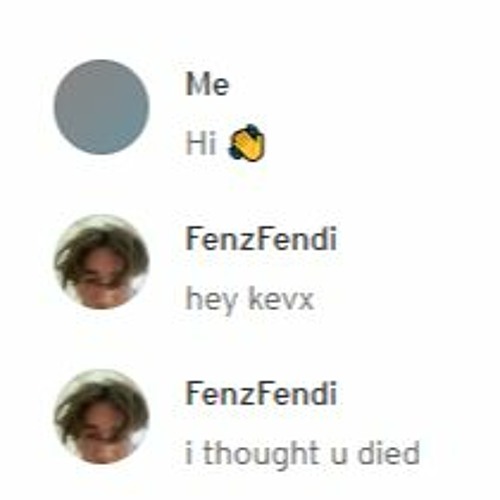Viewport: 500px width, 500px height.
Task: Select the 'i thought u died' message
Action: (x=302, y=454)
